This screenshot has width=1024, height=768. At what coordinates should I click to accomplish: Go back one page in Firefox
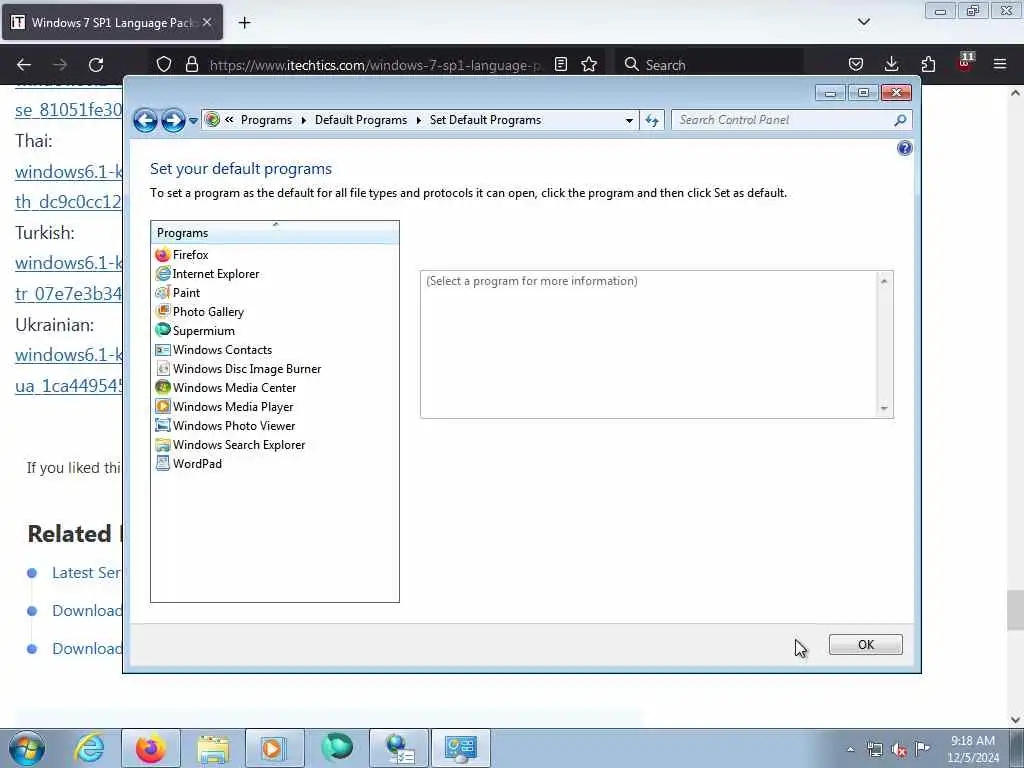pos(24,65)
